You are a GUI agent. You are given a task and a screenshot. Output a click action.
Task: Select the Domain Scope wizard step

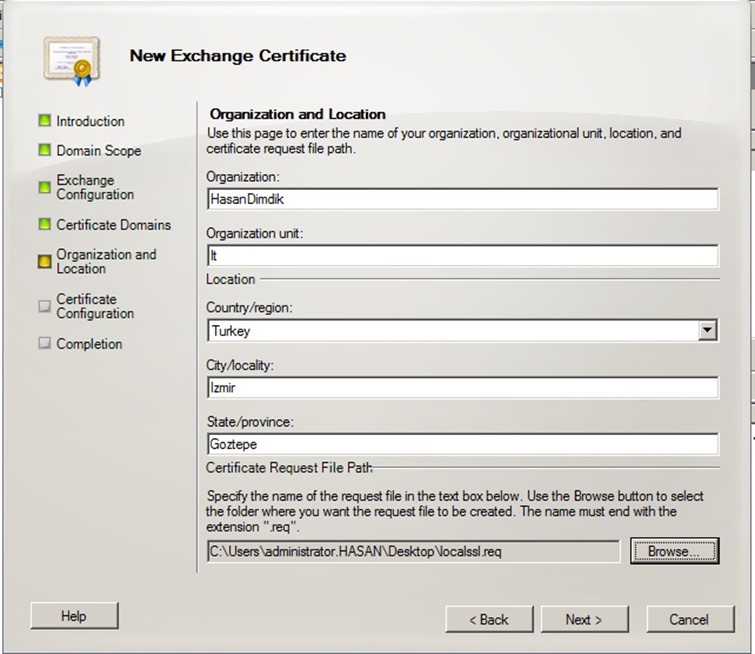point(99,150)
